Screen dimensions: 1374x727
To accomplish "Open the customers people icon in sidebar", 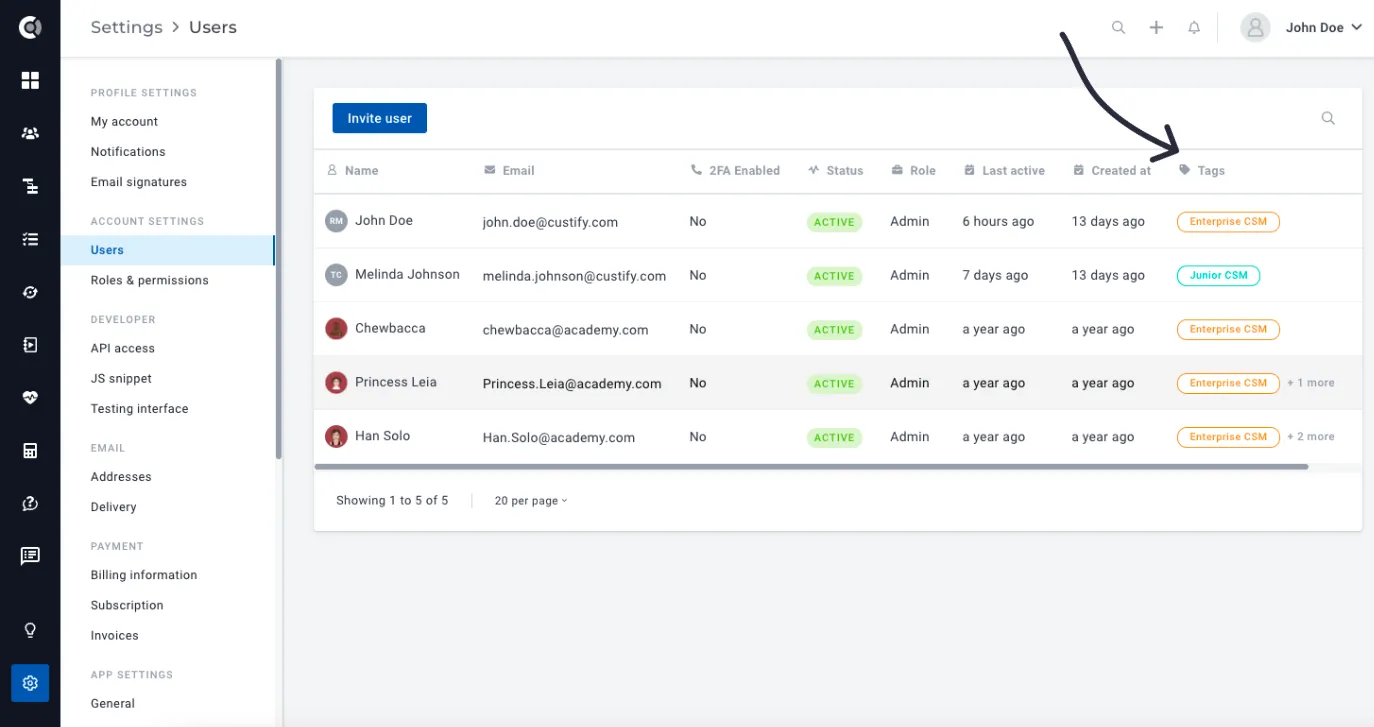I will pos(30,133).
